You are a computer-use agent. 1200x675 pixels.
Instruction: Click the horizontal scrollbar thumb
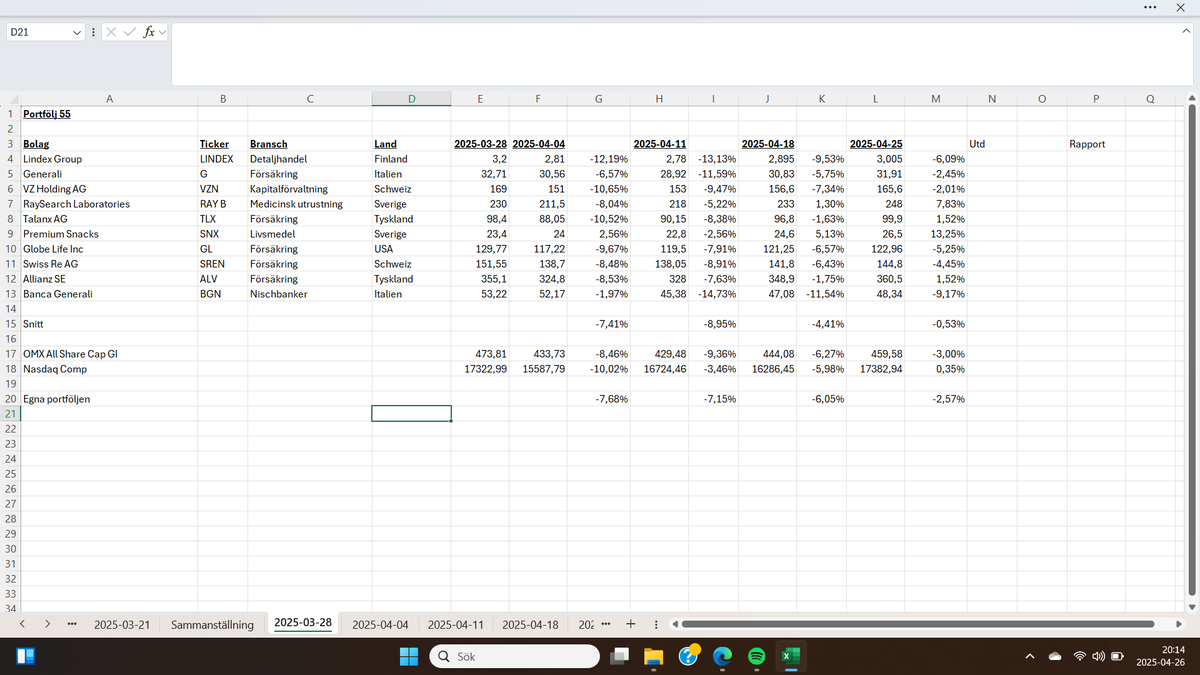(918, 624)
